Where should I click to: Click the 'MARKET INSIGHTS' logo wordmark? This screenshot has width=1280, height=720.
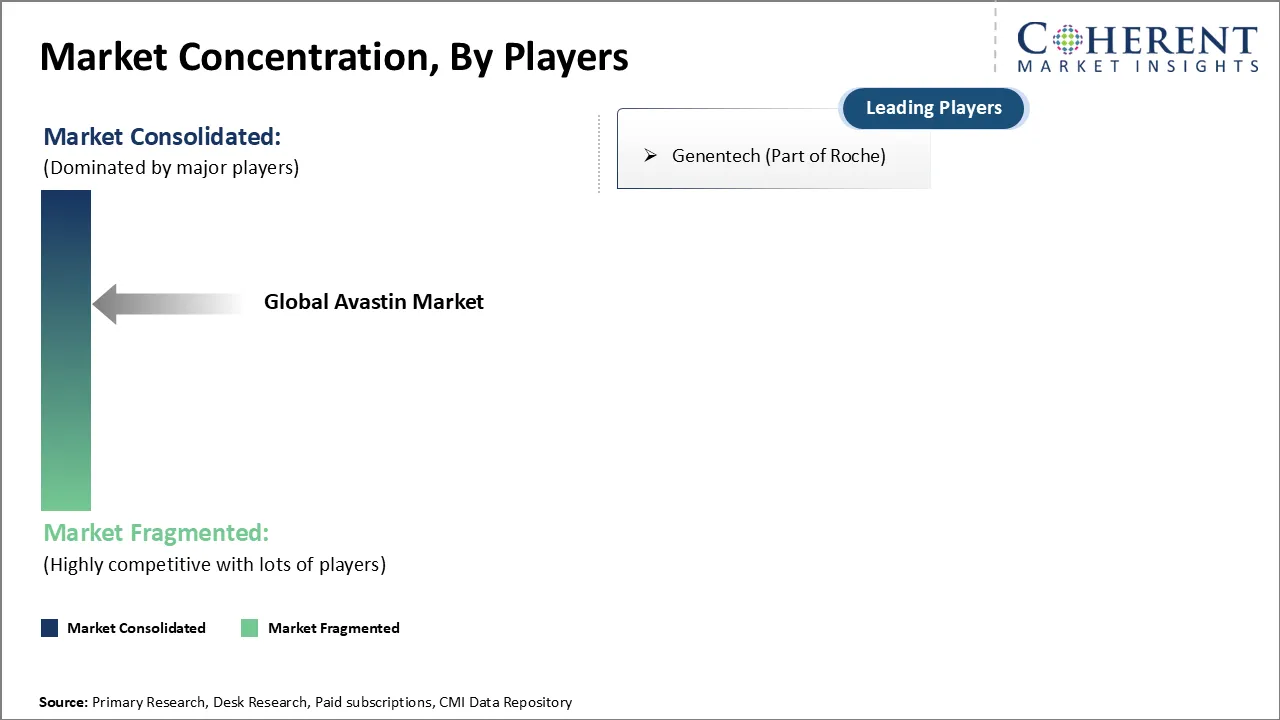tap(1137, 66)
